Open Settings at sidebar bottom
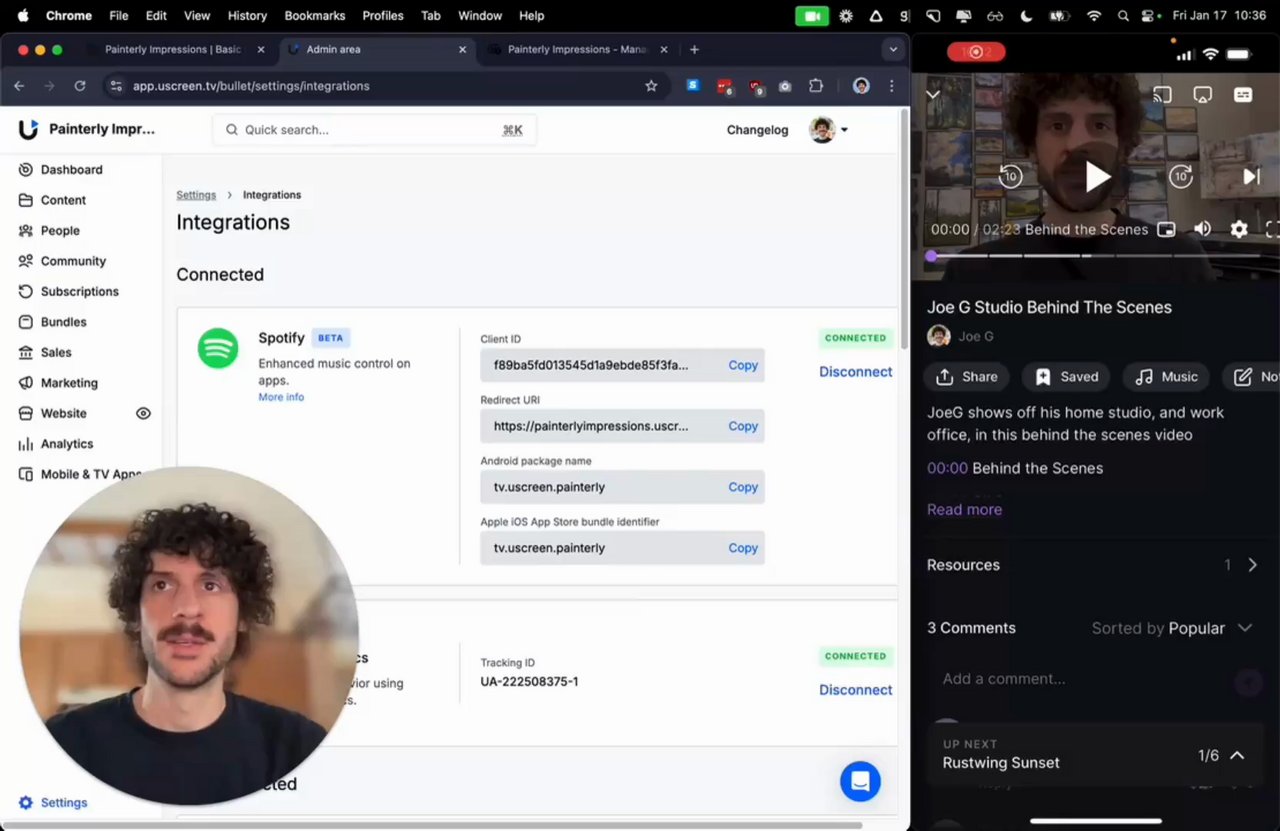 tap(63, 803)
